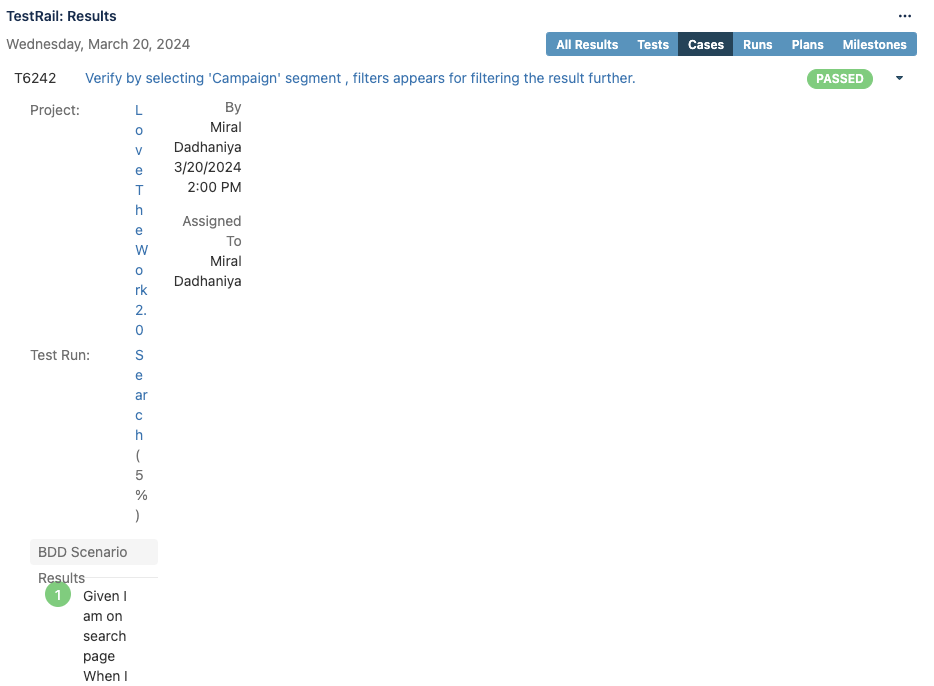Expand the T6242 result dropdown arrow
This screenshot has width=934, height=686.
[x=899, y=78]
